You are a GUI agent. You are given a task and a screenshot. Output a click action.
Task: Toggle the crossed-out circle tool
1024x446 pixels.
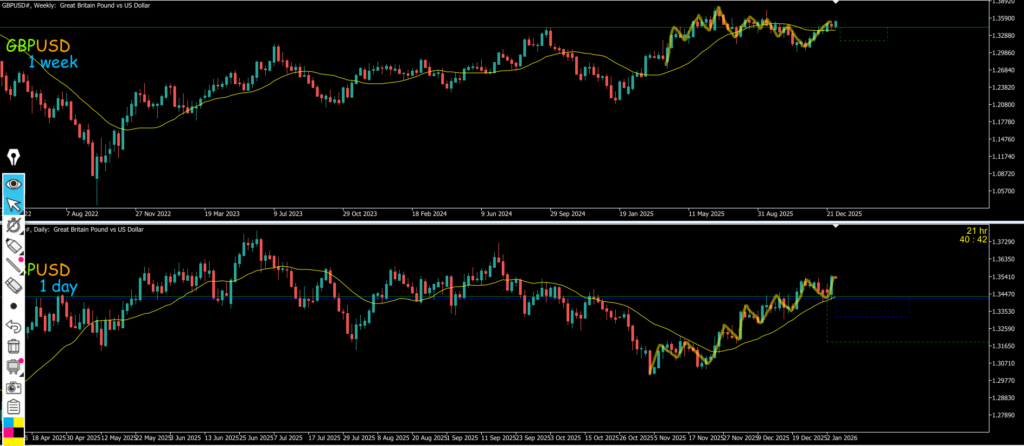click(x=14, y=227)
